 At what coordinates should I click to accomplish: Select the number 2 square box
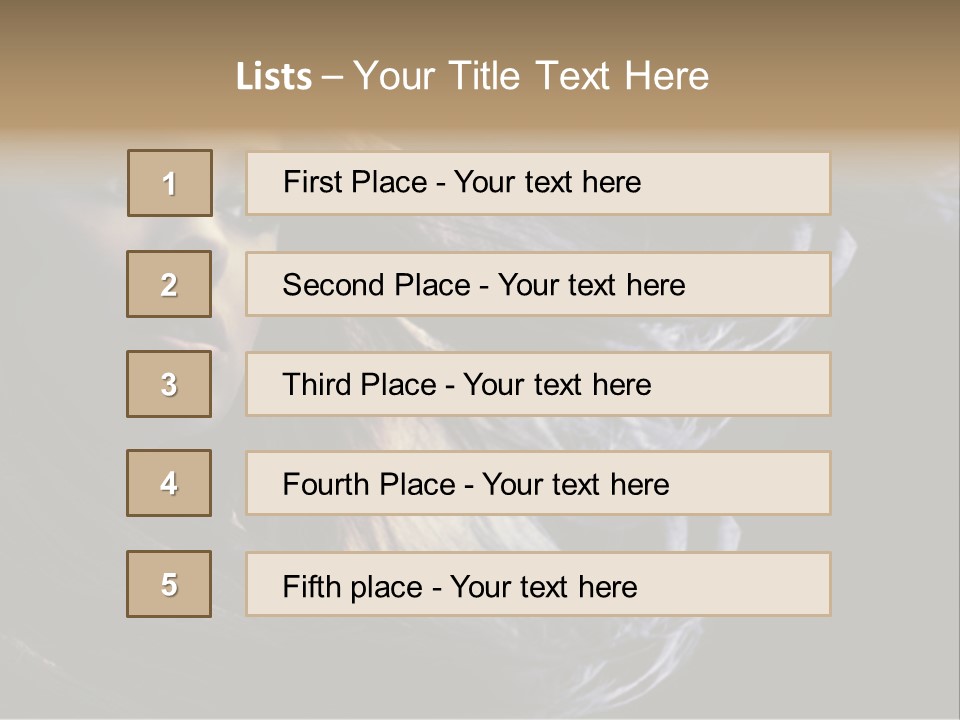point(169,284)
